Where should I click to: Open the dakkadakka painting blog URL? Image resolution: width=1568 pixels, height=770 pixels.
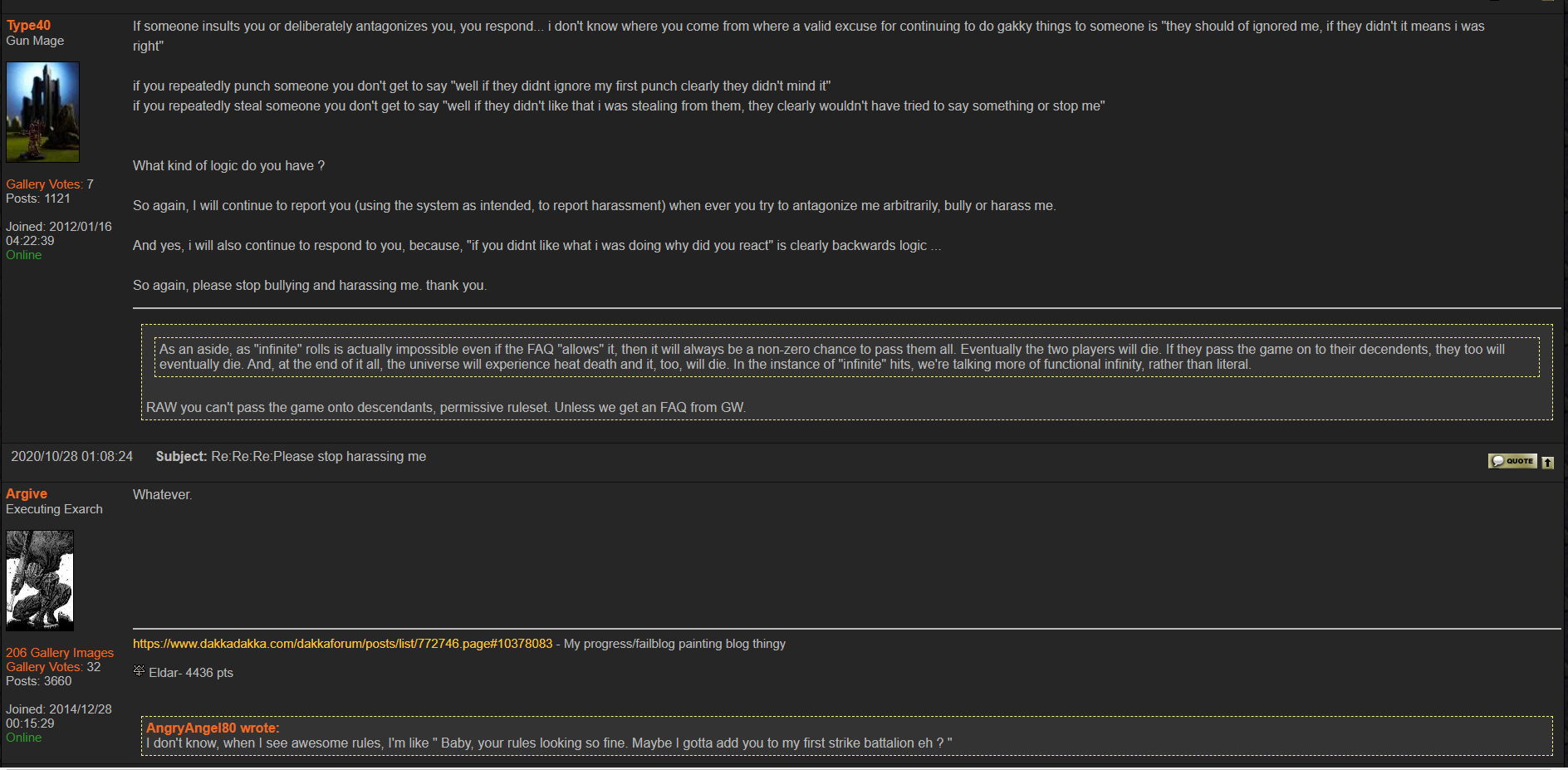pos(342,644)
